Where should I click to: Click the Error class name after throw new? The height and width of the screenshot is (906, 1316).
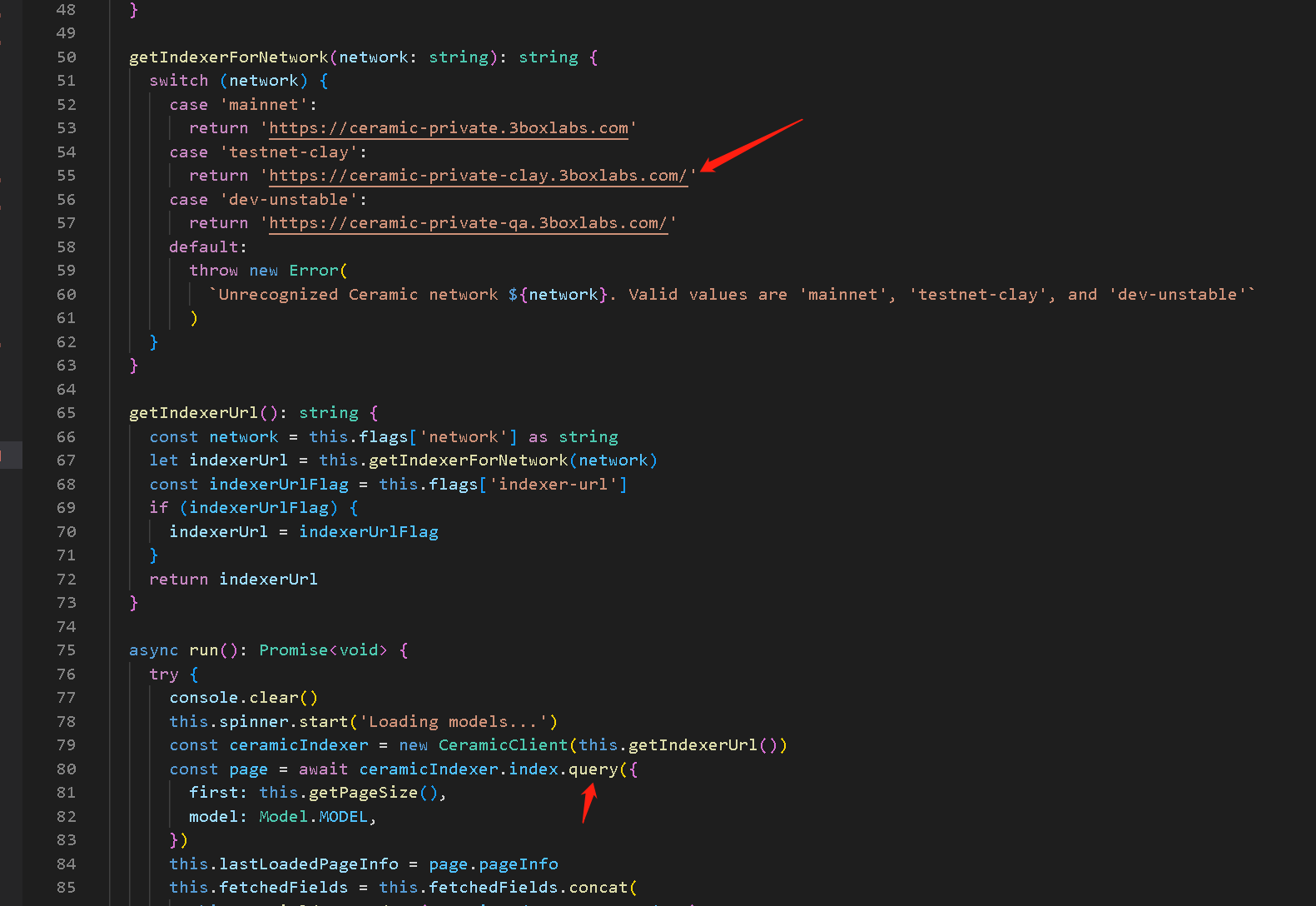[314, 271]
